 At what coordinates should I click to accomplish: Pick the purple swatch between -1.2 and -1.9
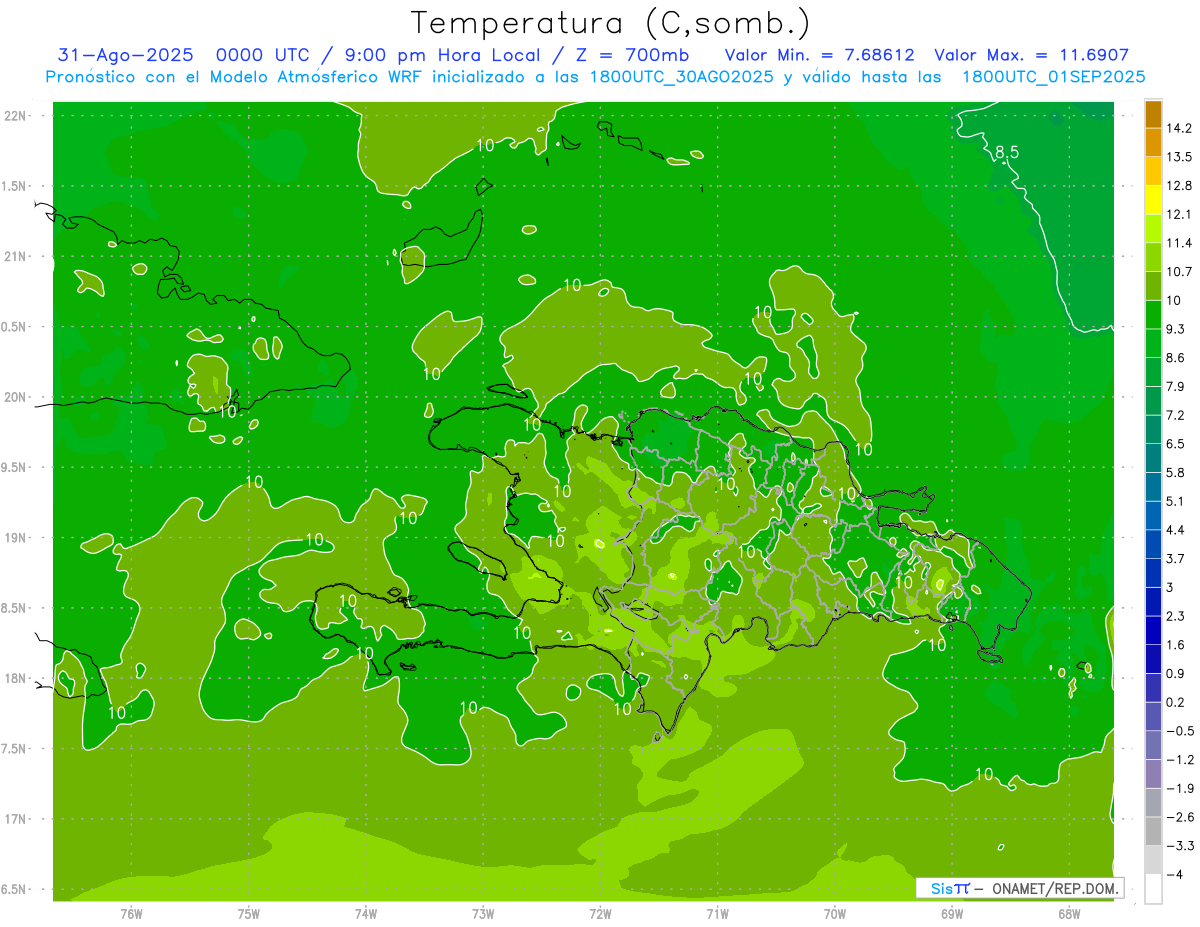(1153, 774)
